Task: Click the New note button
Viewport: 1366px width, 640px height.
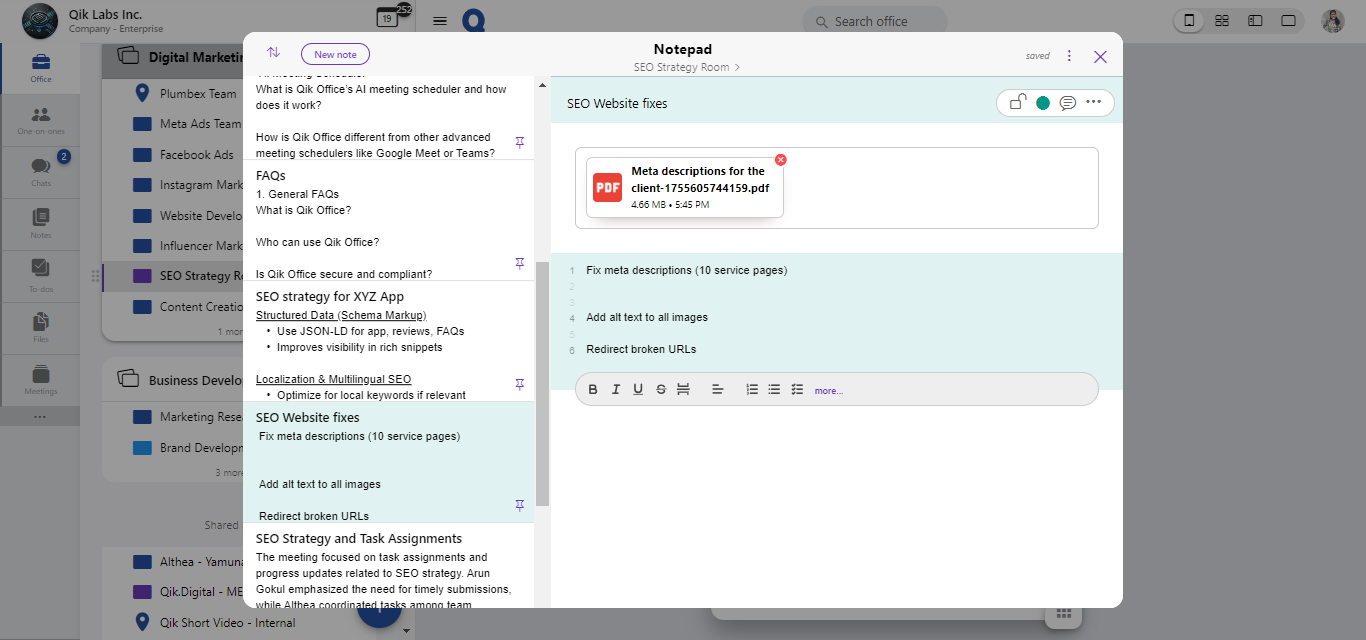Action: (x=335, y=53)
